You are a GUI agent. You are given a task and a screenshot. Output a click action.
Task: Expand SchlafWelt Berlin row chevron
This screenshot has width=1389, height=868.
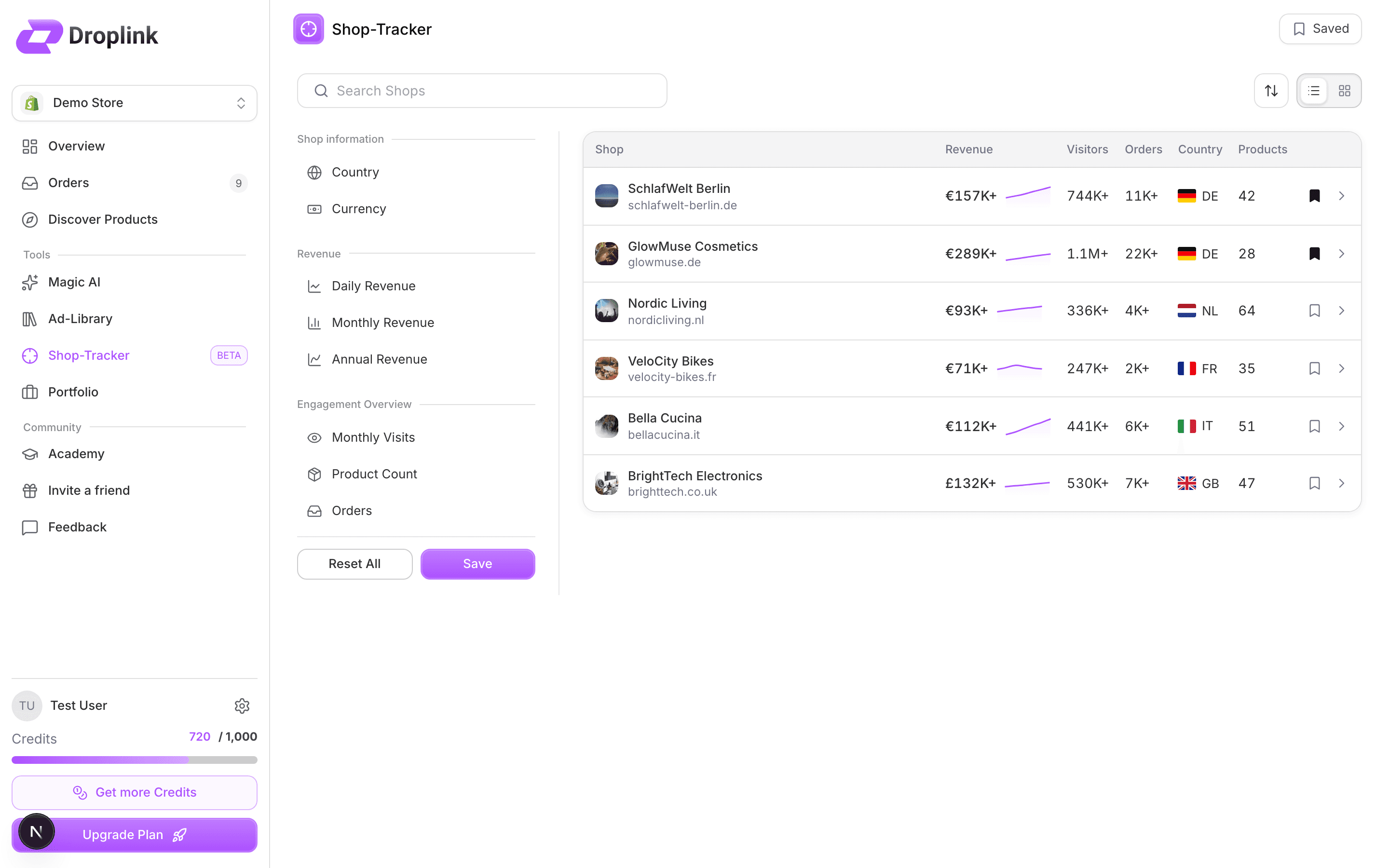pos(1341,196)
